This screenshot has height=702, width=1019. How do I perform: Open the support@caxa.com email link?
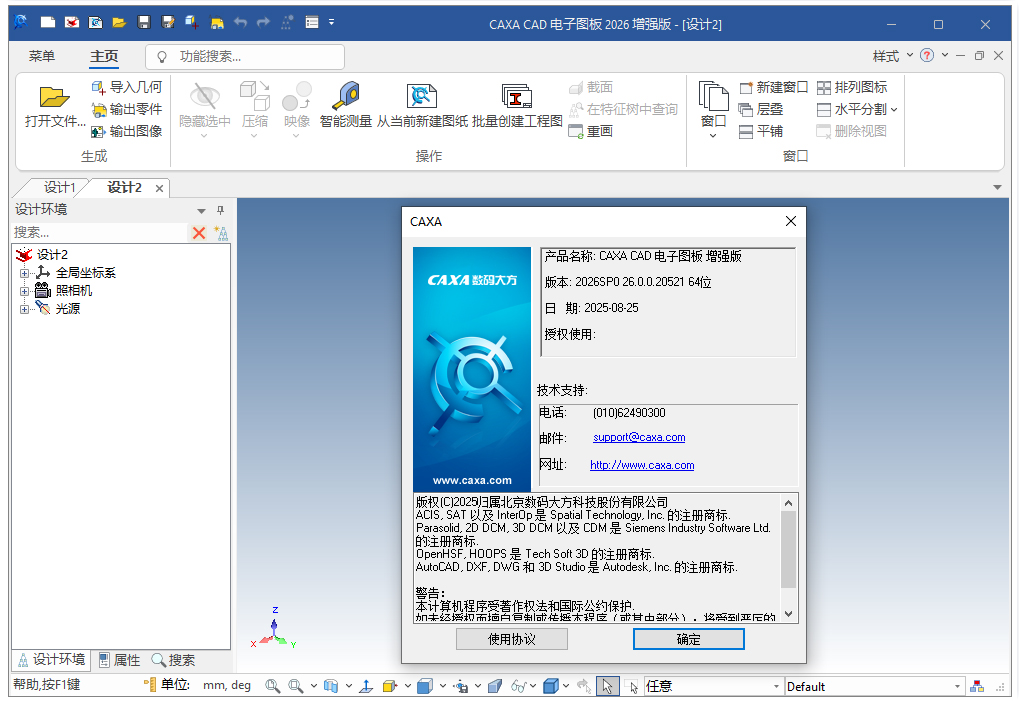point(639,437)
